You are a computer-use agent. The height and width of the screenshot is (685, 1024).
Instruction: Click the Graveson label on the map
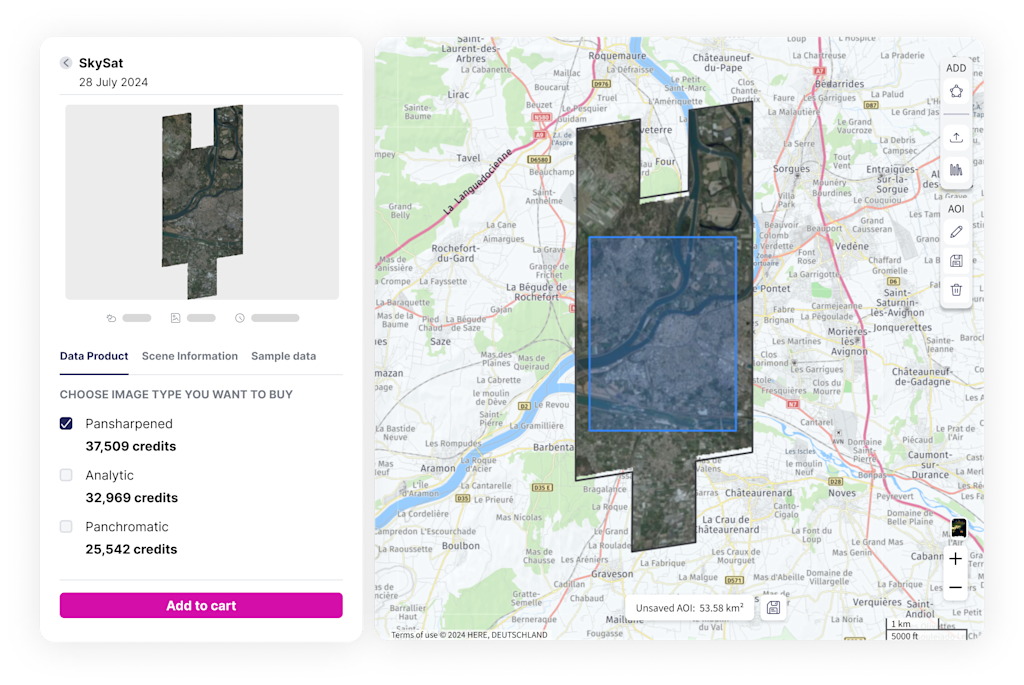(612, 574)
